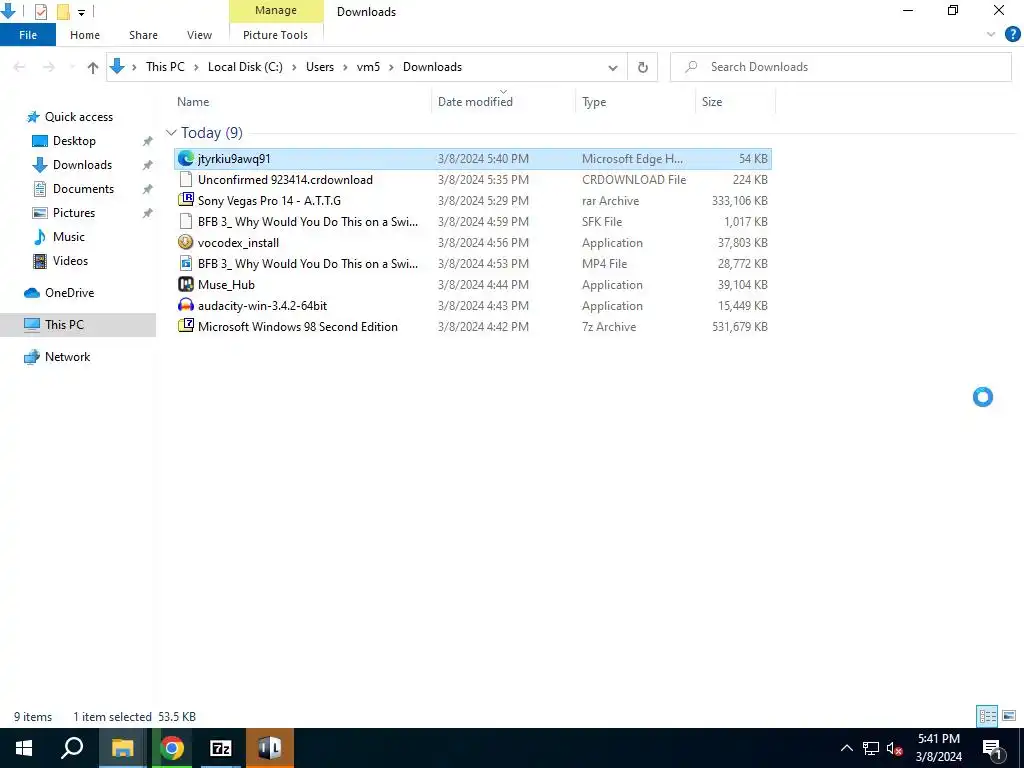Click the audacity-win-3.4.2-64bit icon
1024x768 pixels.
click(185, 305)
